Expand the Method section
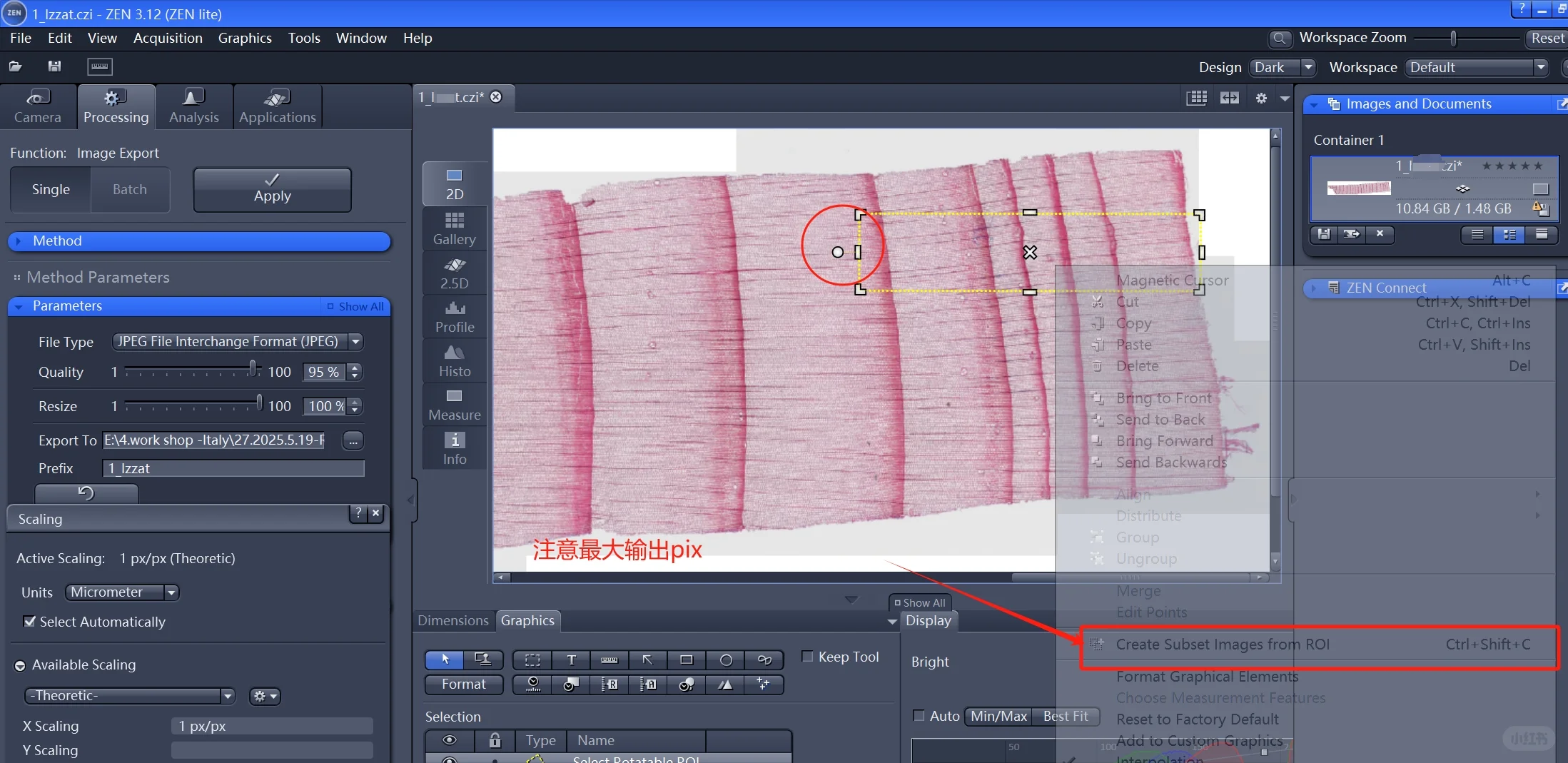 pyautogui.click(x=199, y=241)
